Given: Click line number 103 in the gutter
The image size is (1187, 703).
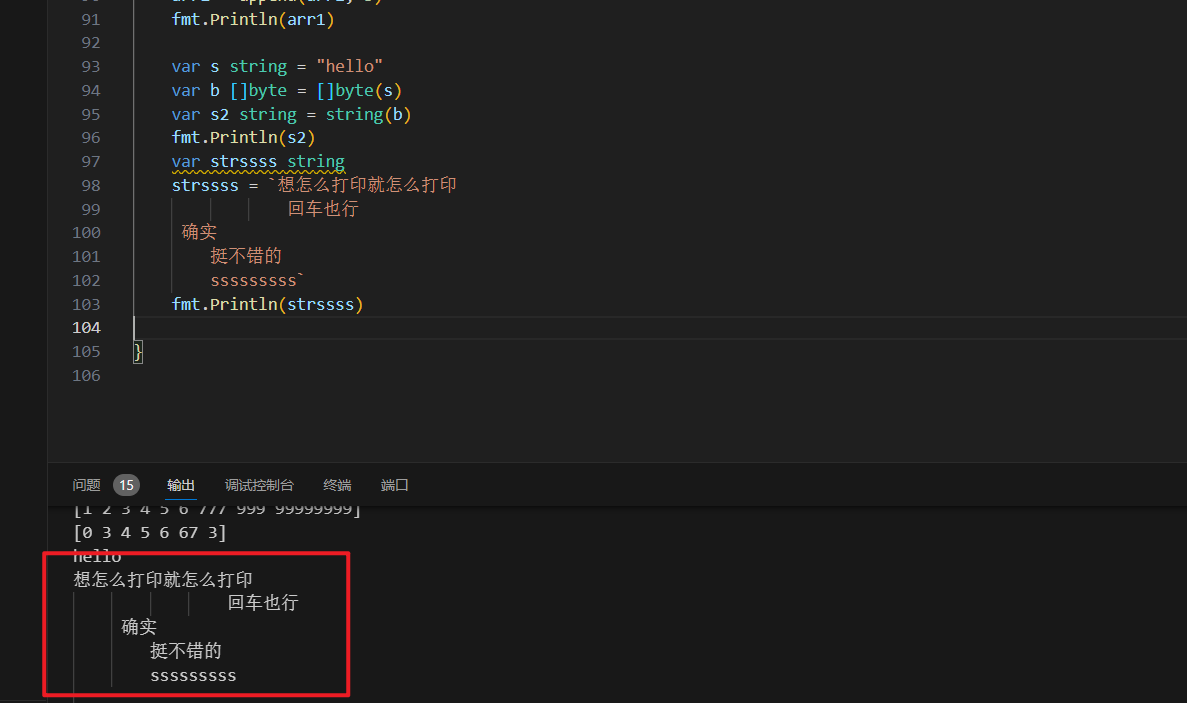Looking at the screenshot, I should [86, 304].
